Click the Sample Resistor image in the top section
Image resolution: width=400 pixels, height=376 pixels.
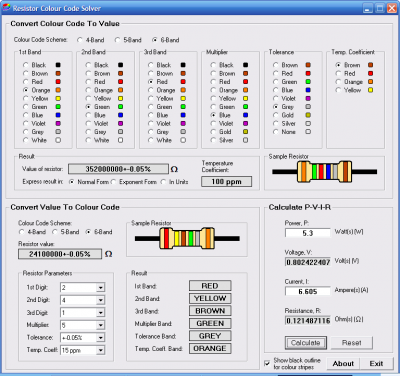(x=324, y=172)
